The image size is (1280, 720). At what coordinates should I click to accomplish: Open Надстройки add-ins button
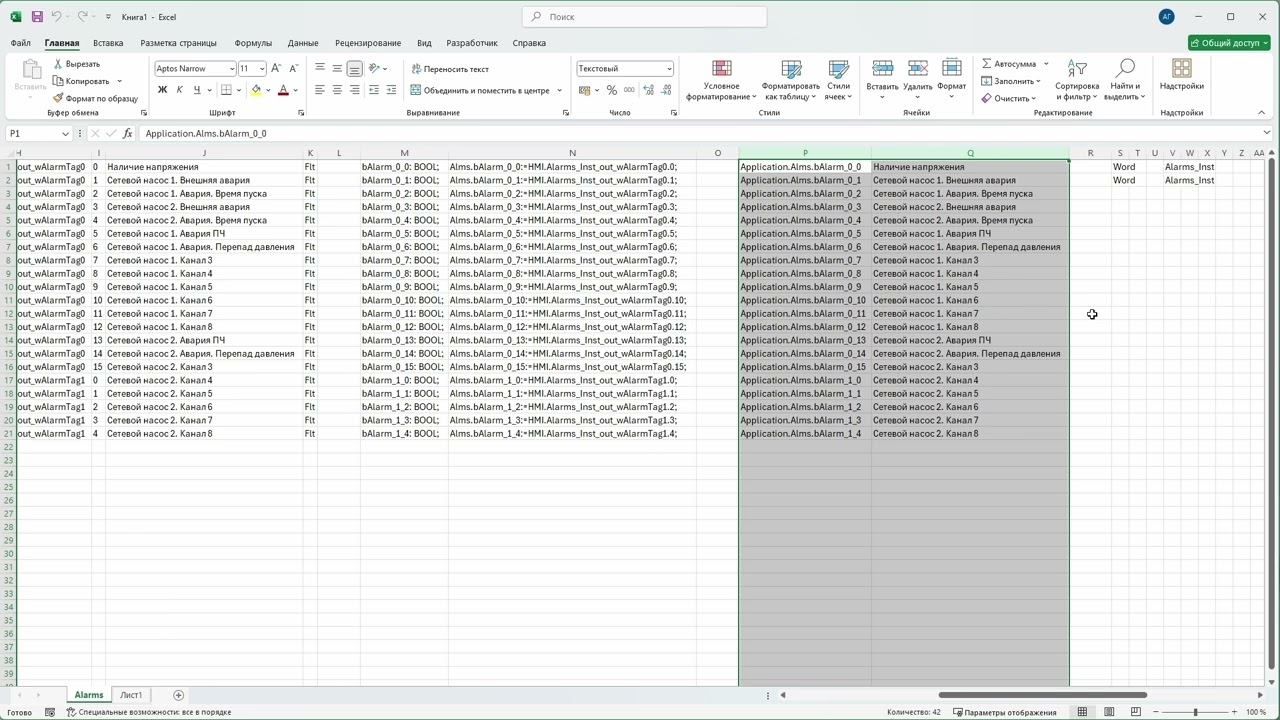tap(1182, 75)
